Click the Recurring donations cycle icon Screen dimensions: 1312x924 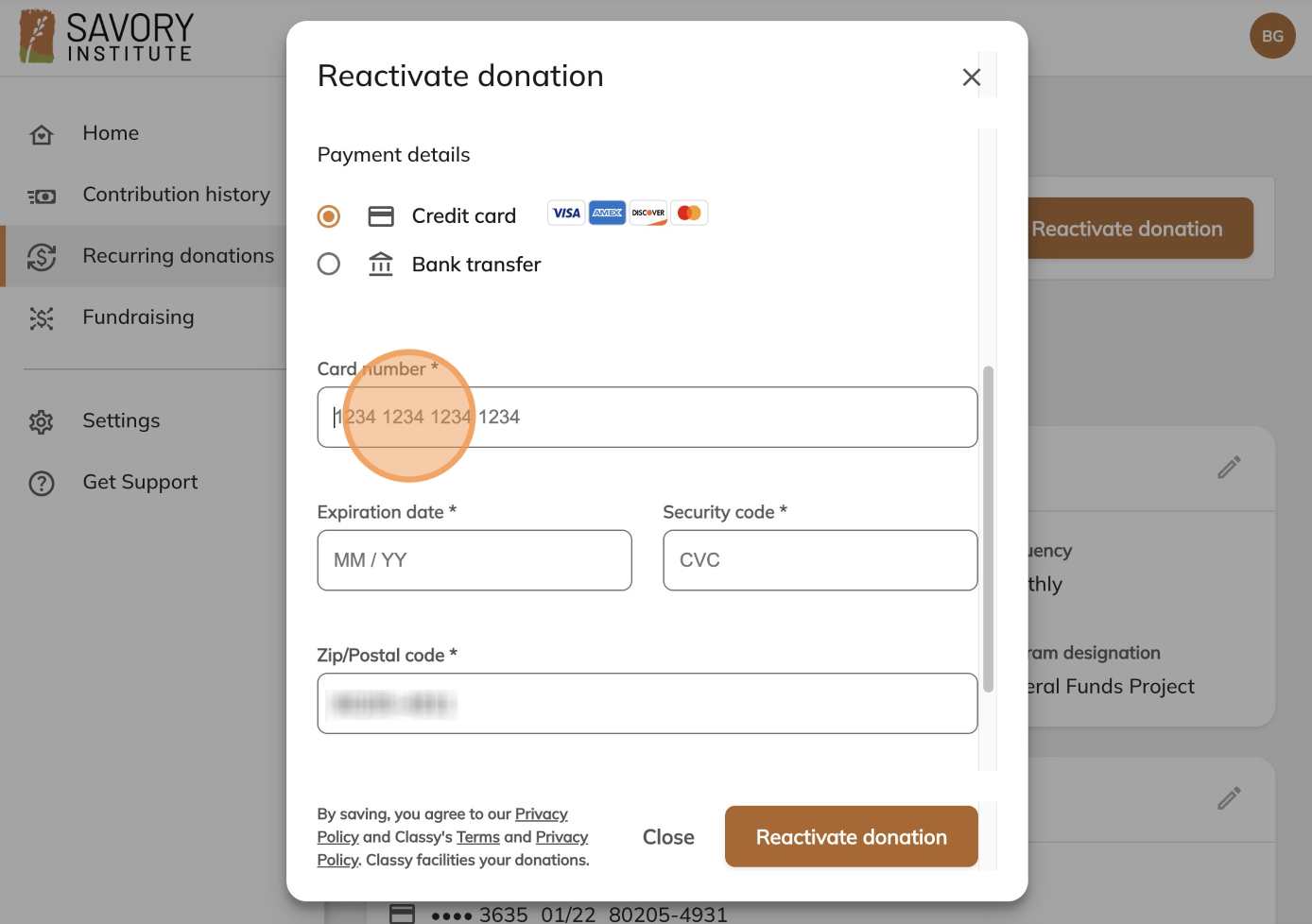click(x=42, y=257)
